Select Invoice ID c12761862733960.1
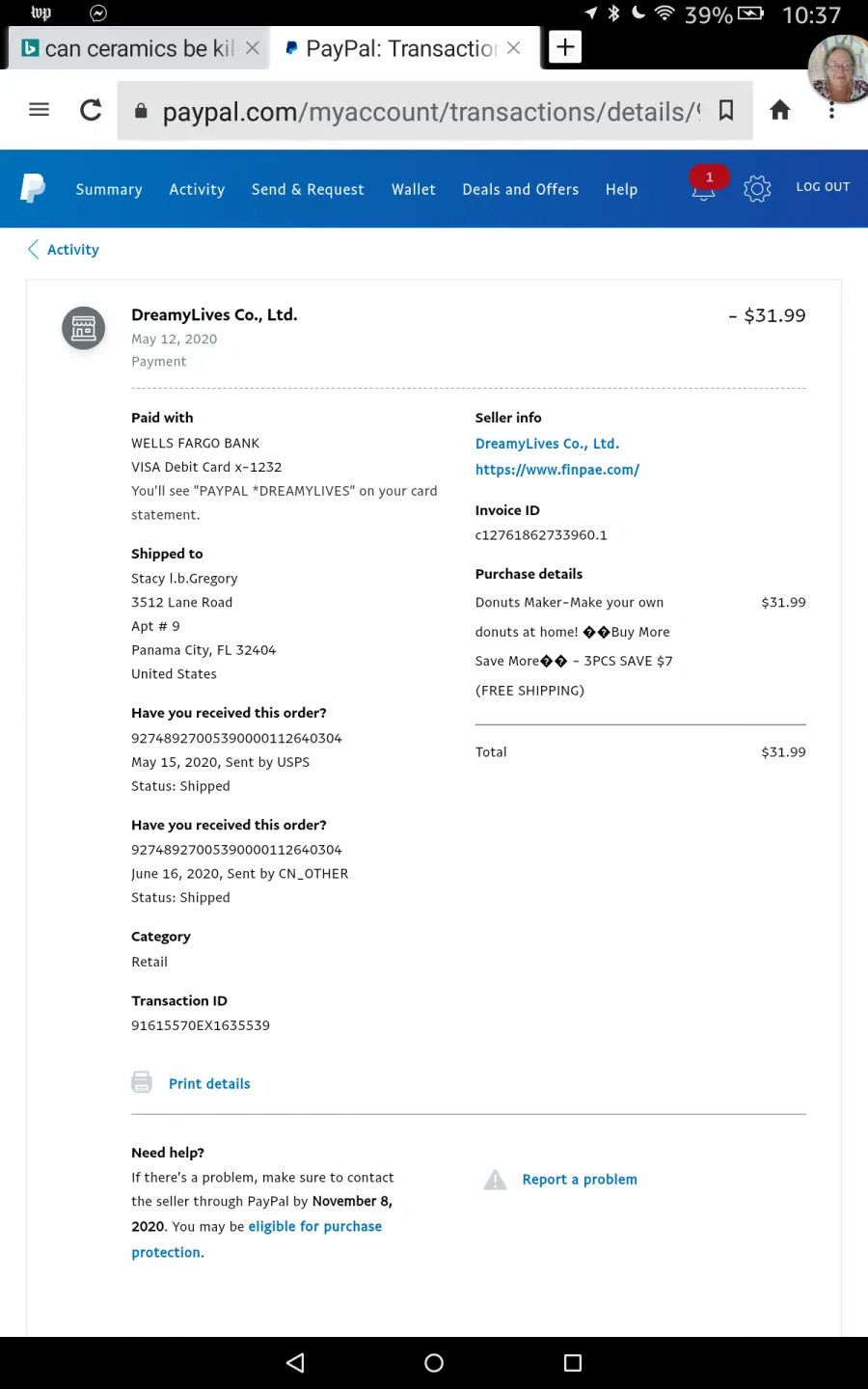This screenshot has width=868, height=1389. point(541,535)
